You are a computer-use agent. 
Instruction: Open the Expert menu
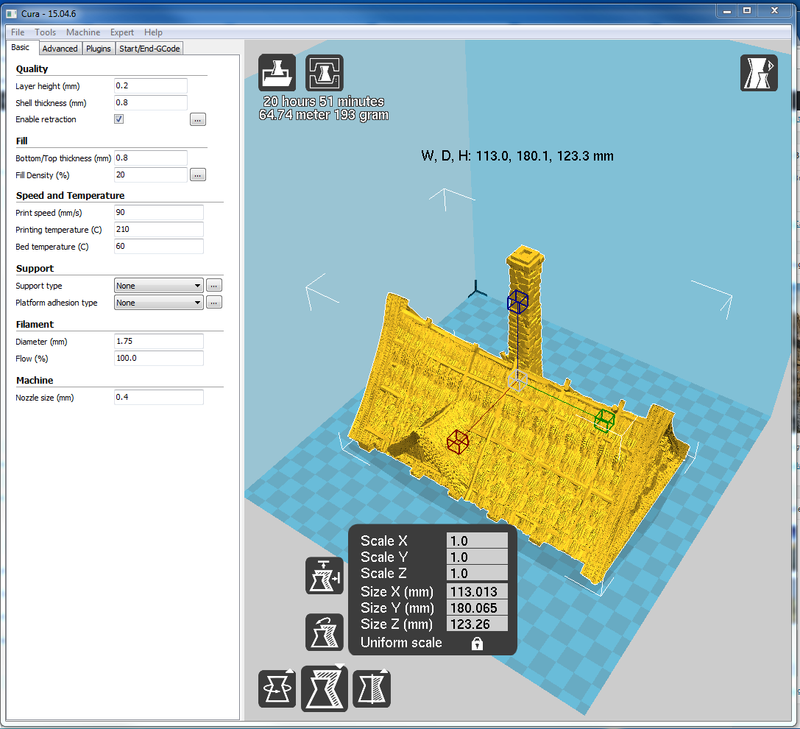(122, 32)
